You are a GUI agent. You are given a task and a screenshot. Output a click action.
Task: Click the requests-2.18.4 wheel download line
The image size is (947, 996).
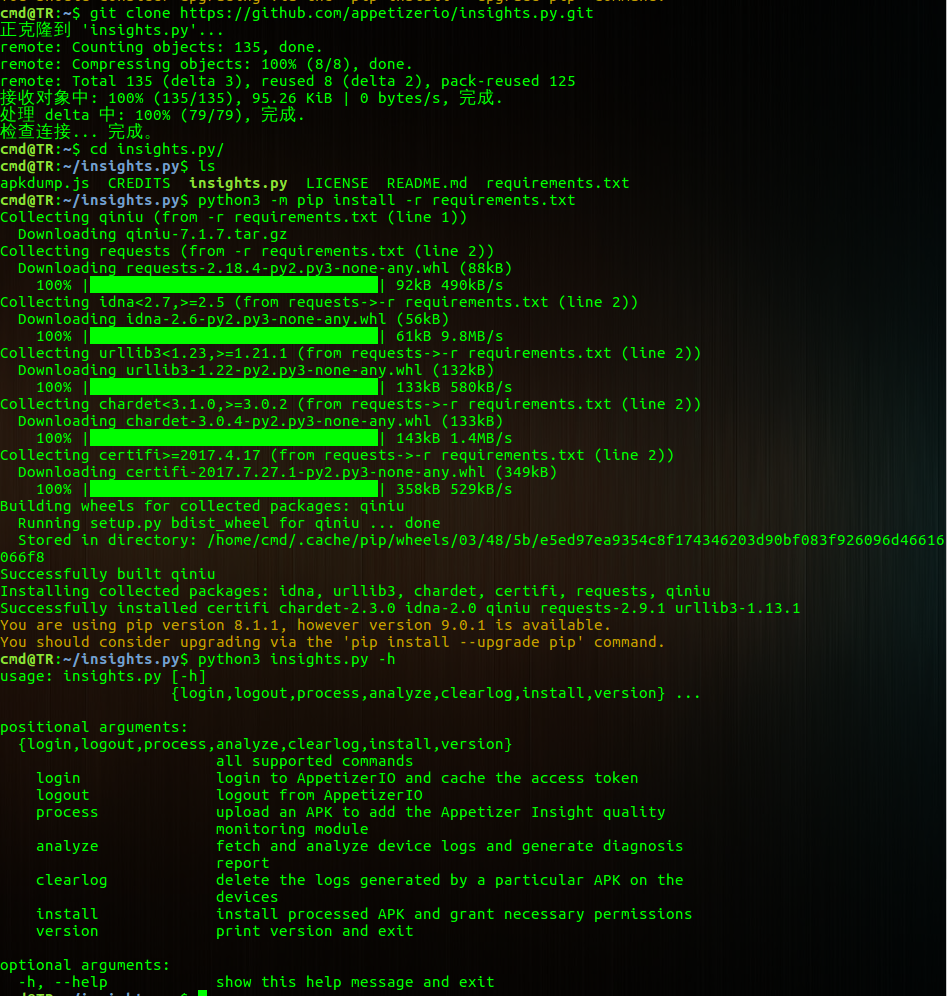(265, 268)
